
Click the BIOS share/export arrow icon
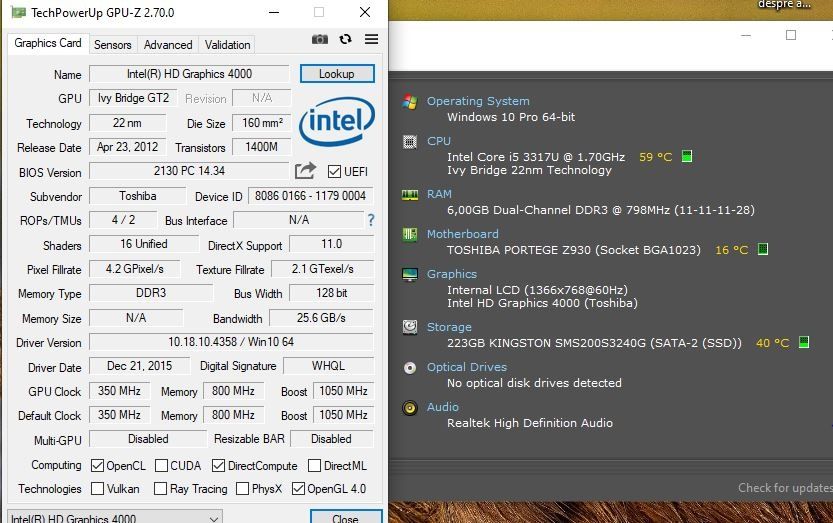point(305,171)
